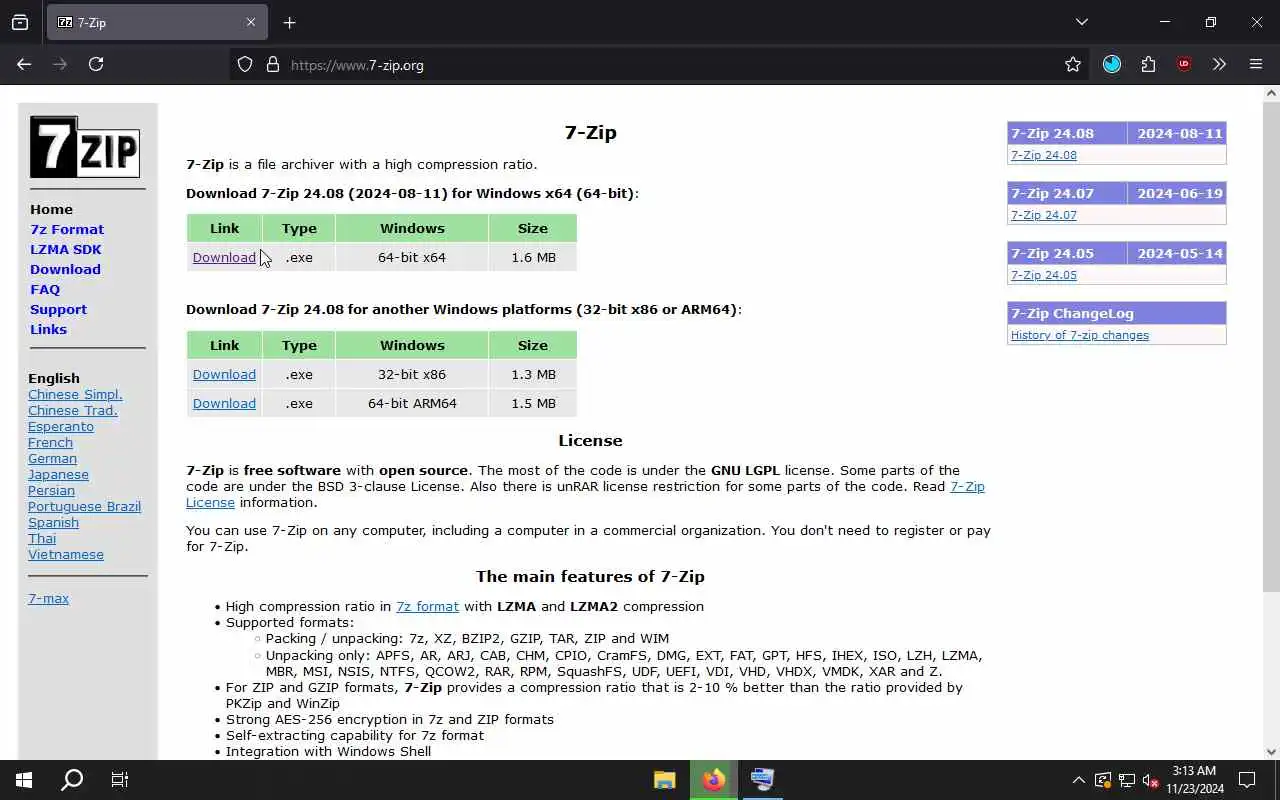1280x800 pixels.
Task: Expand the list all tabs chevron
Action: click(1082, 22)
